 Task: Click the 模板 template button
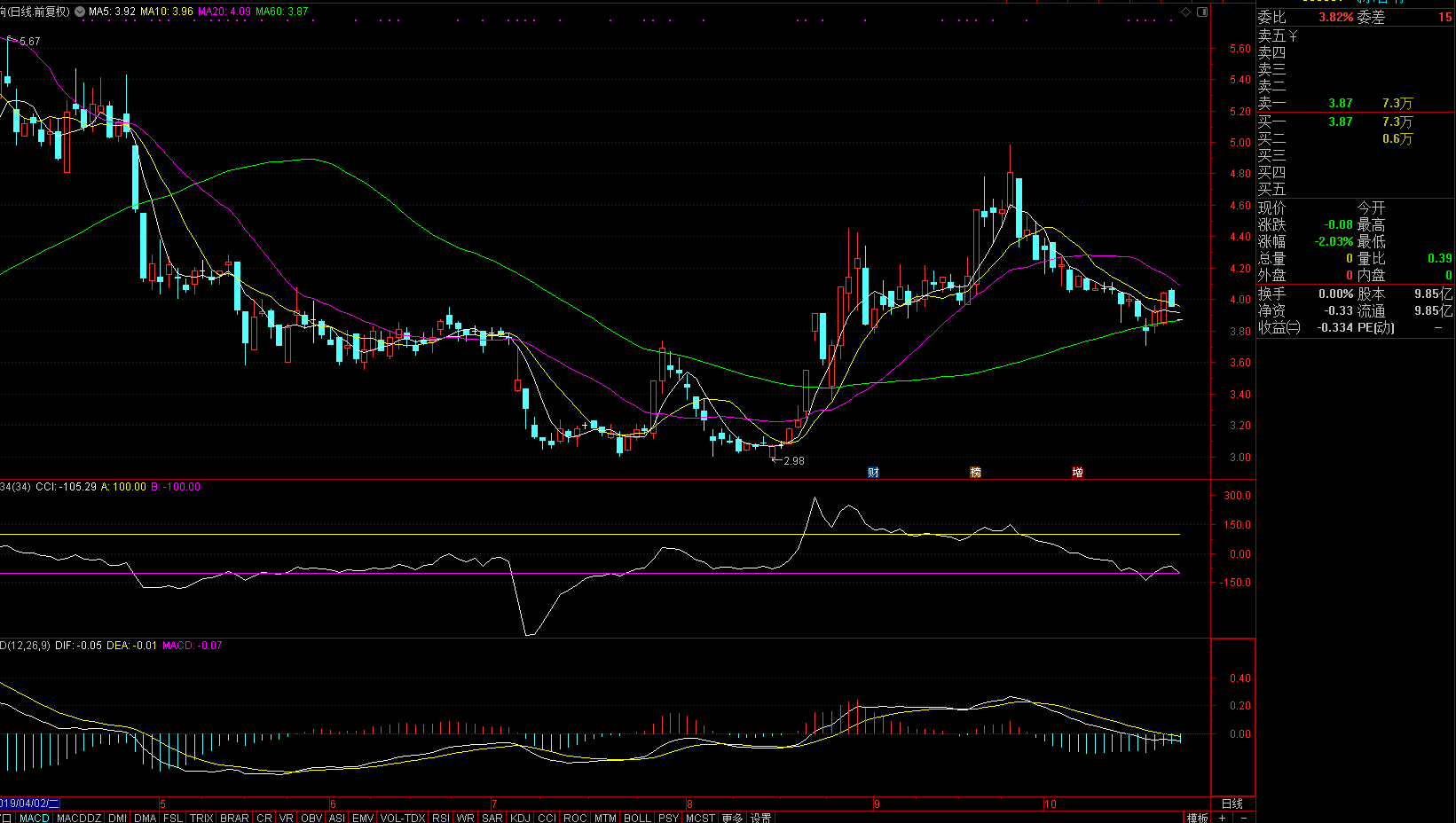pyautogui.click(x=1198, y=818)
